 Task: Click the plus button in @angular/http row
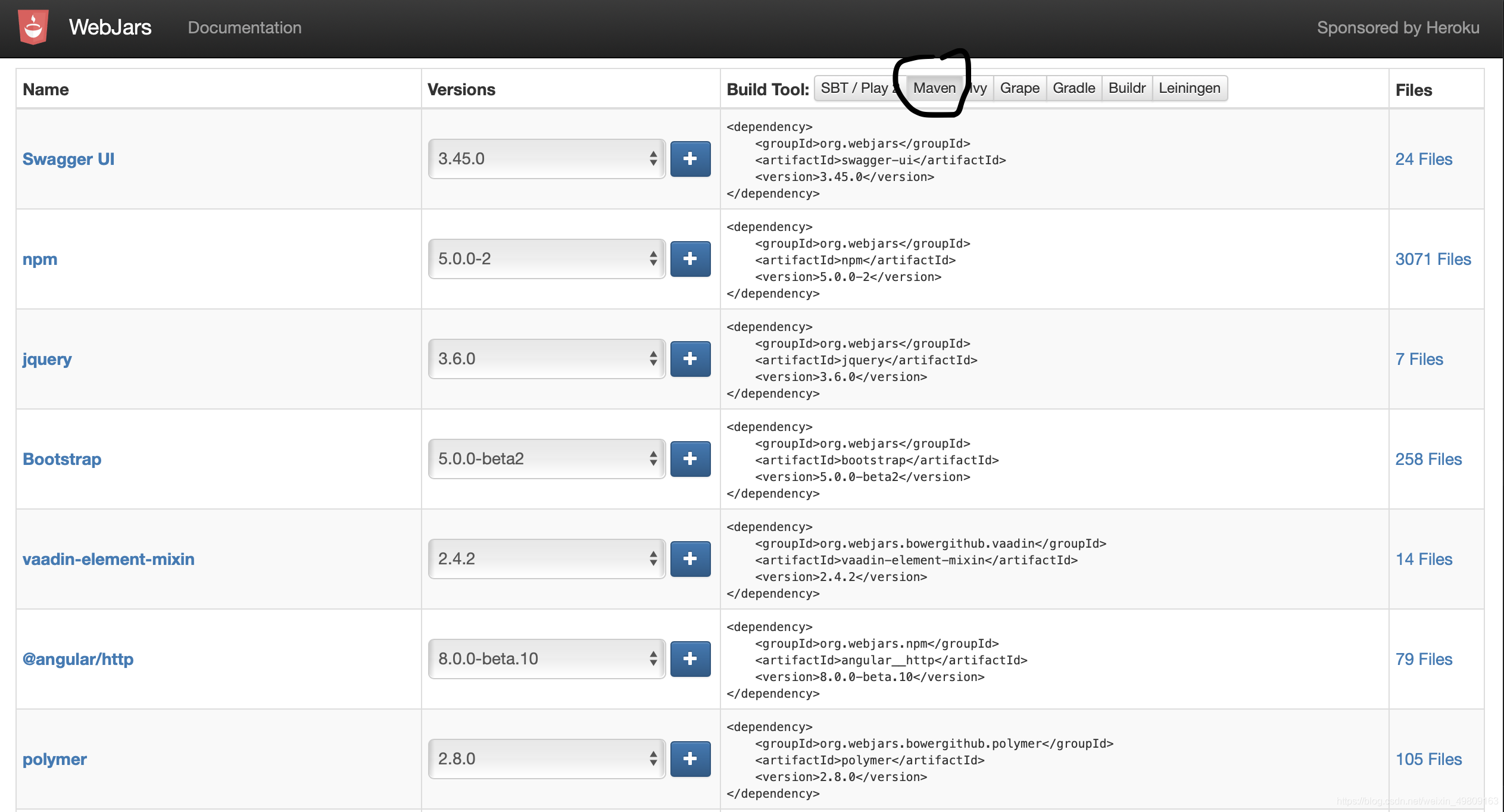pos(690,659)
